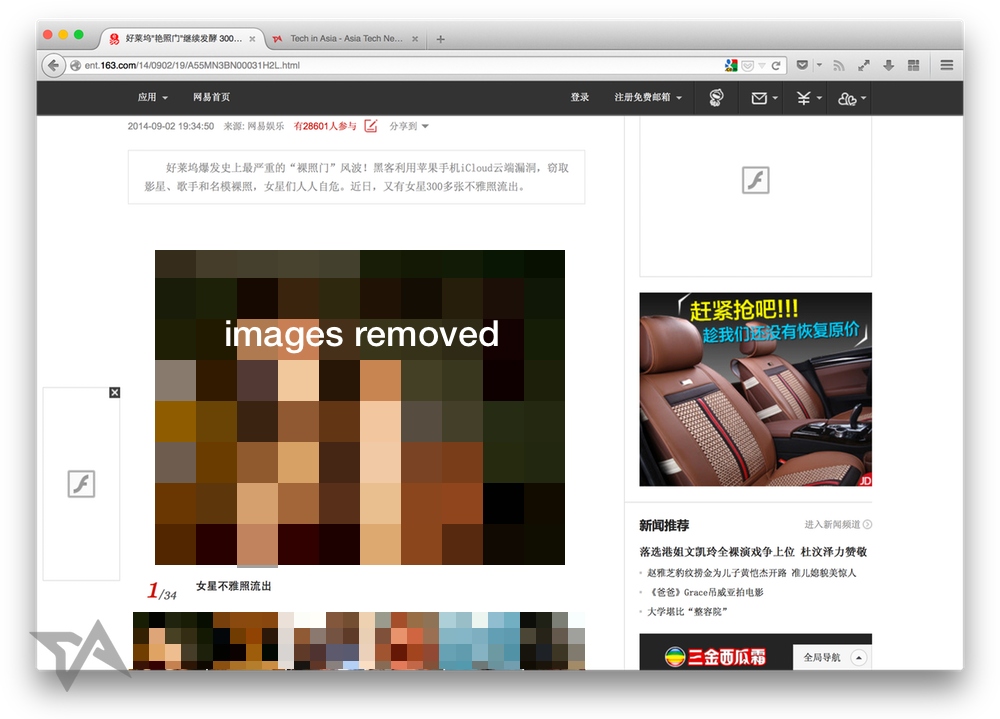
Task: Open 进入新闻频道 link
Action: [x=837, y=524]
